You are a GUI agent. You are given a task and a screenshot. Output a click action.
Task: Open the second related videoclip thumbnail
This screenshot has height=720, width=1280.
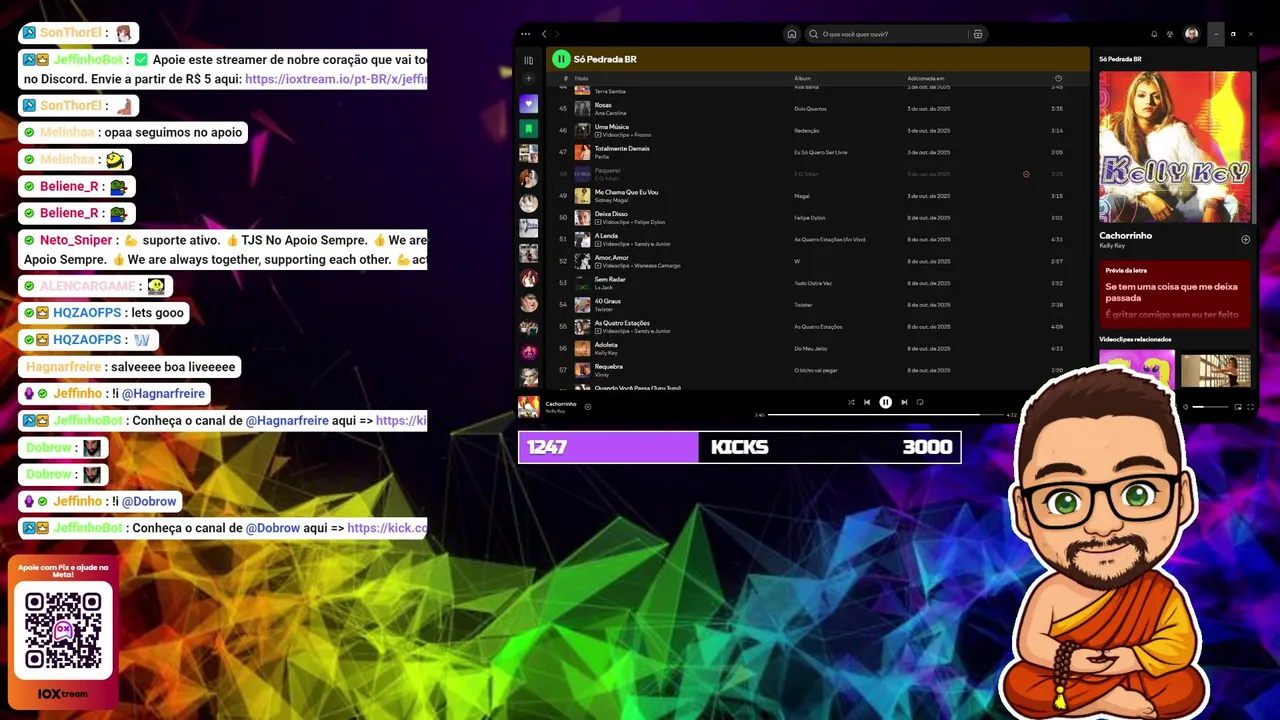[x=1216, y=369]
